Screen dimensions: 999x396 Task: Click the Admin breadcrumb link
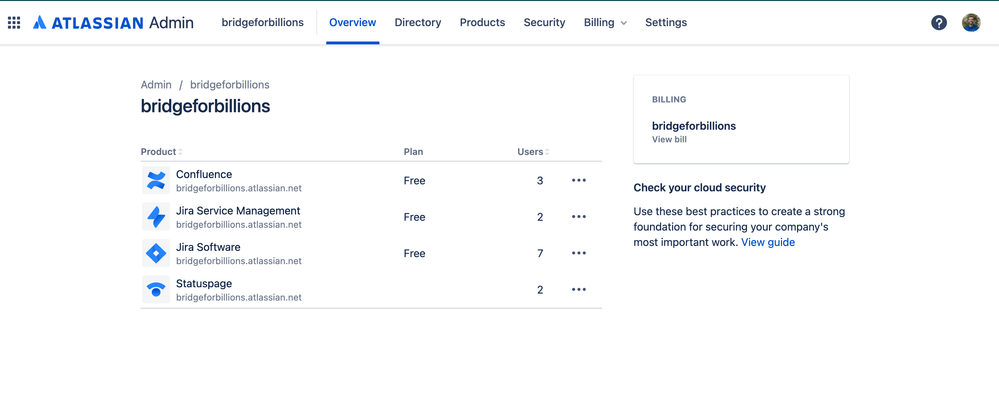coord(156,85)
